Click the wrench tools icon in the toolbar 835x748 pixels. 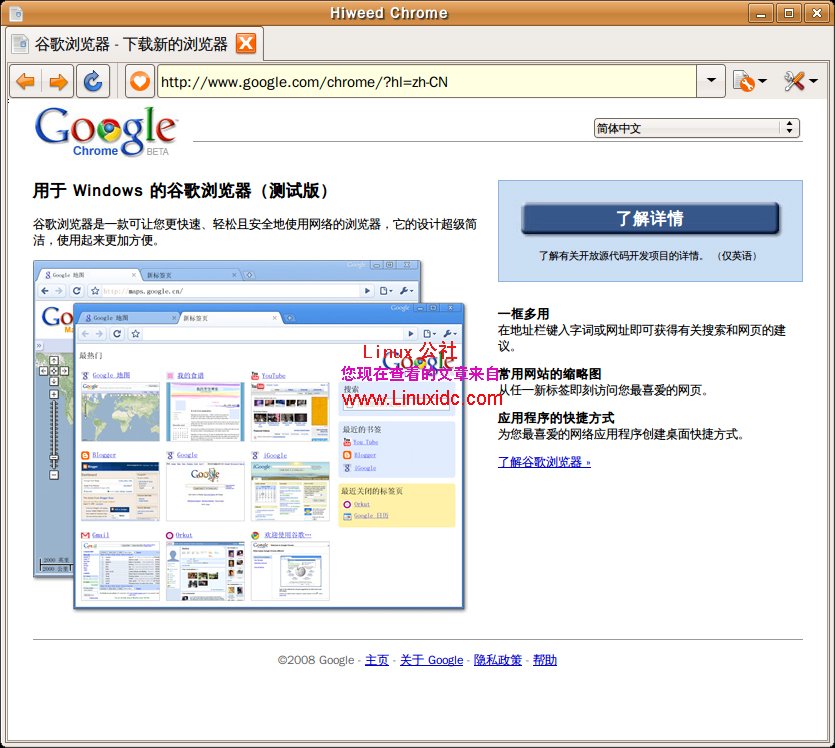point(793,81)
